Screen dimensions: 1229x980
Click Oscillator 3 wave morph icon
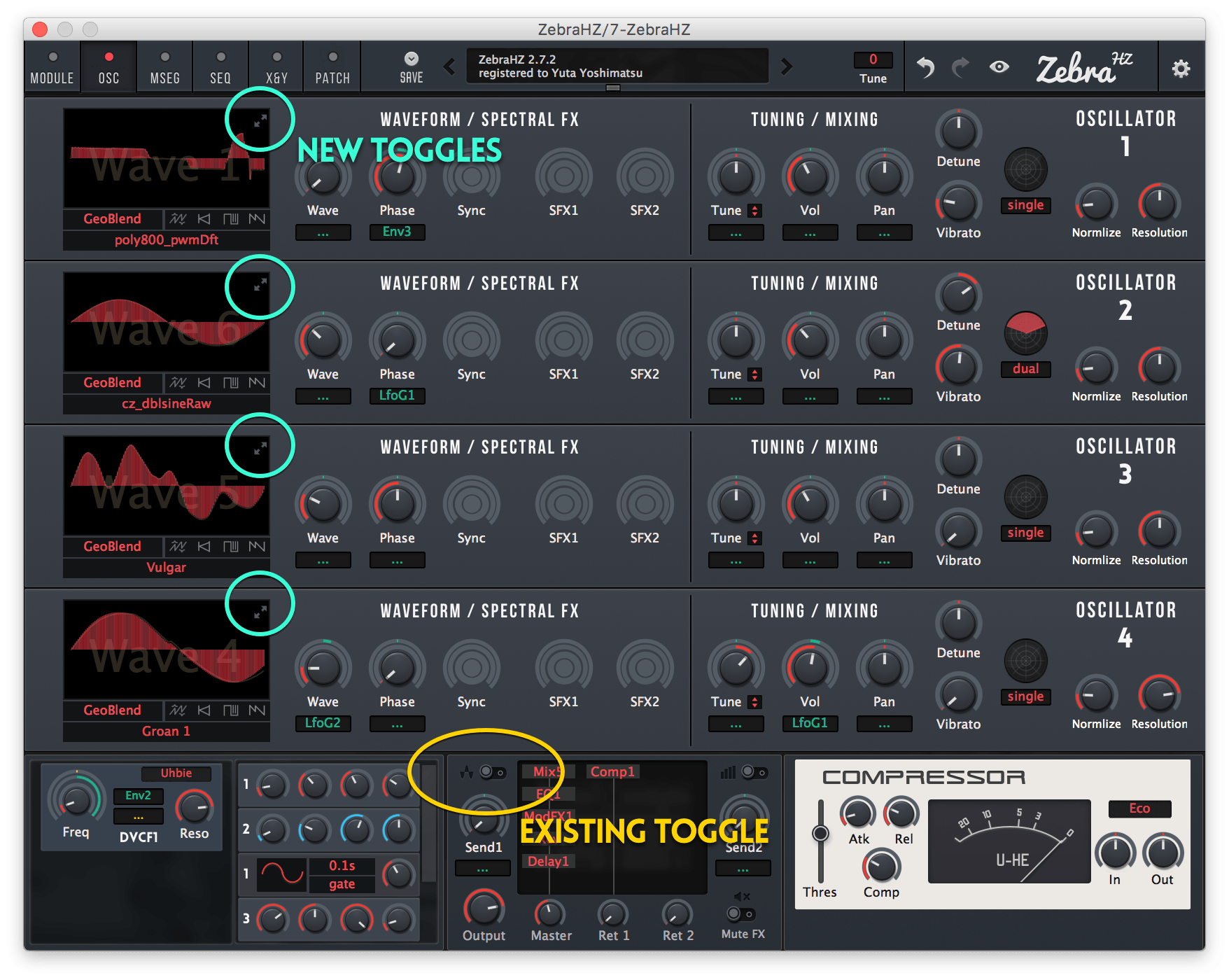tap(178, 547)
